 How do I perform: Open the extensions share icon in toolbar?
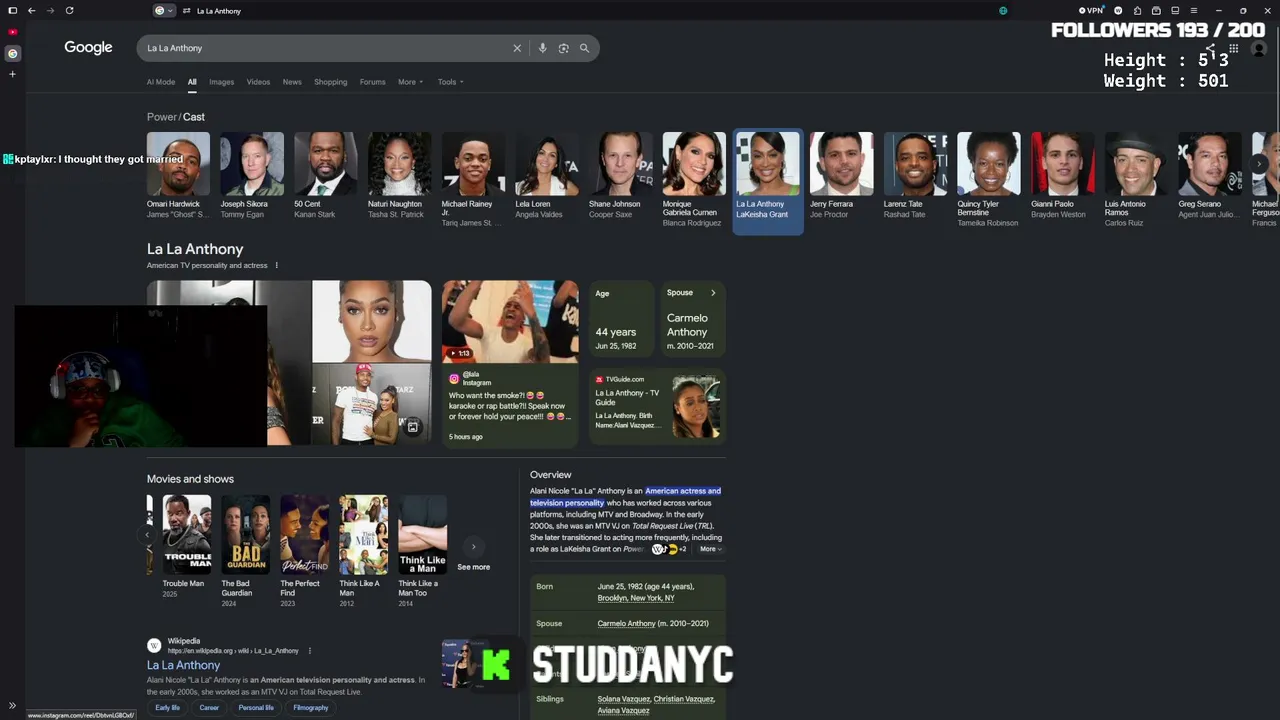coord(1137,11)
